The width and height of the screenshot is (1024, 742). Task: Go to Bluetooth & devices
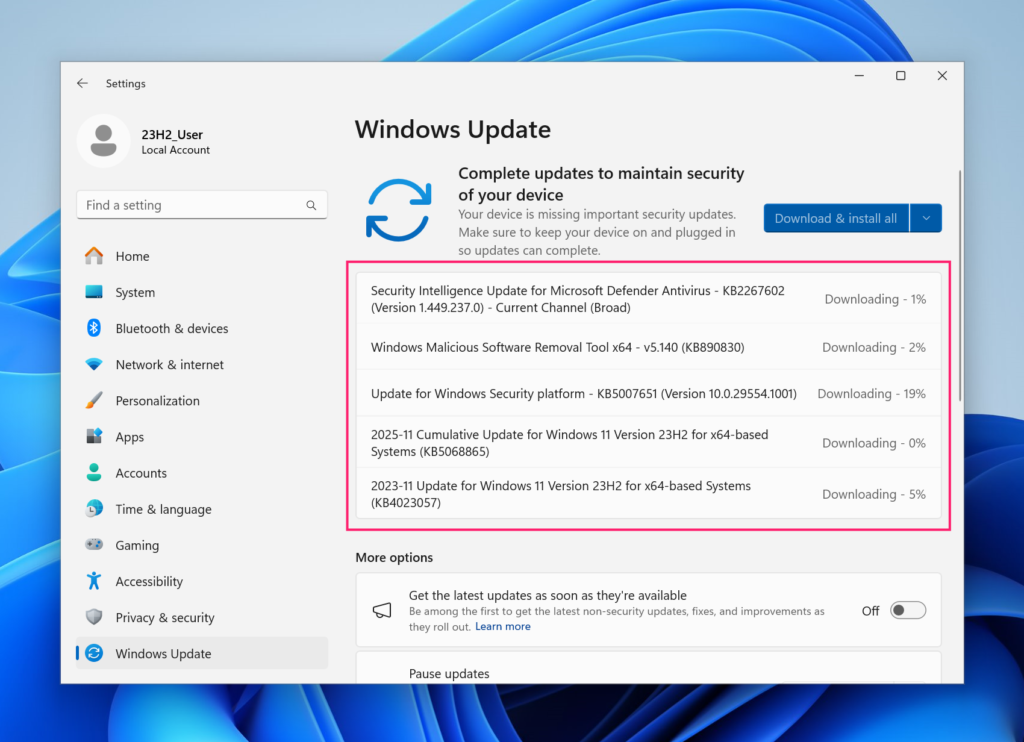[202, 328]
